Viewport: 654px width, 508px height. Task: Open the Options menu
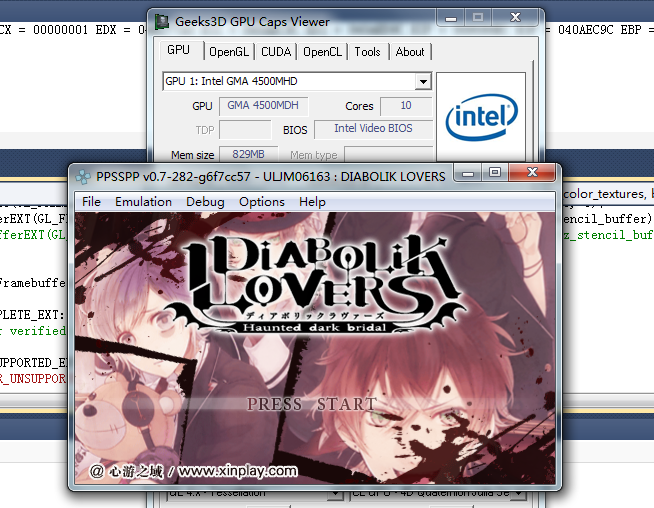click(262, 201)
